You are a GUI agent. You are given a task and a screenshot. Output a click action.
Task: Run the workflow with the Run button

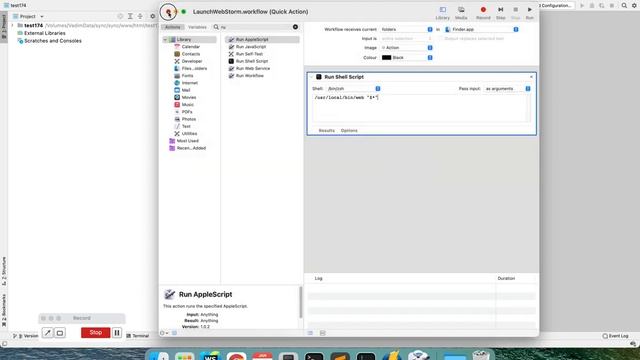[529, 13]
